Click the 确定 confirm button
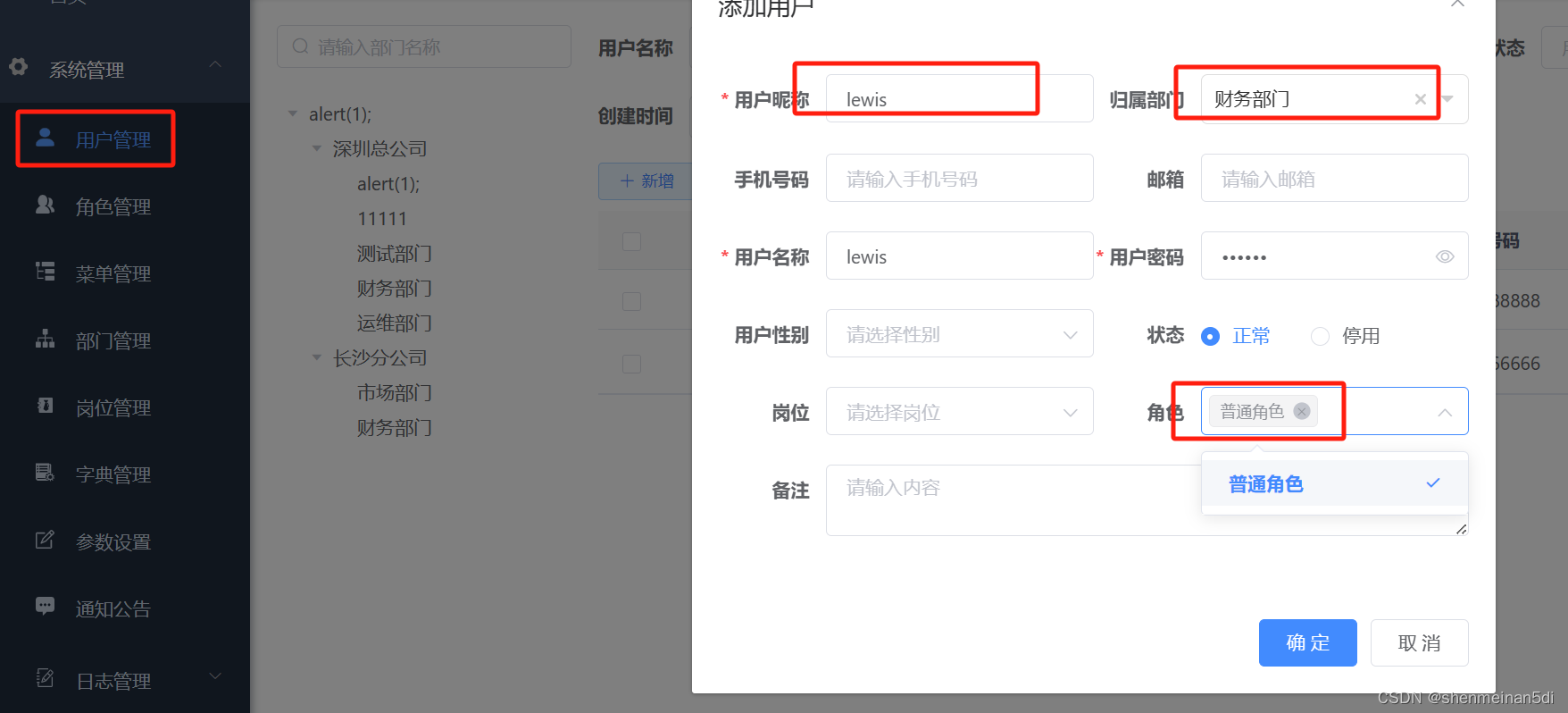Screen dimensions: 1568x713 tap(1308, 642)
